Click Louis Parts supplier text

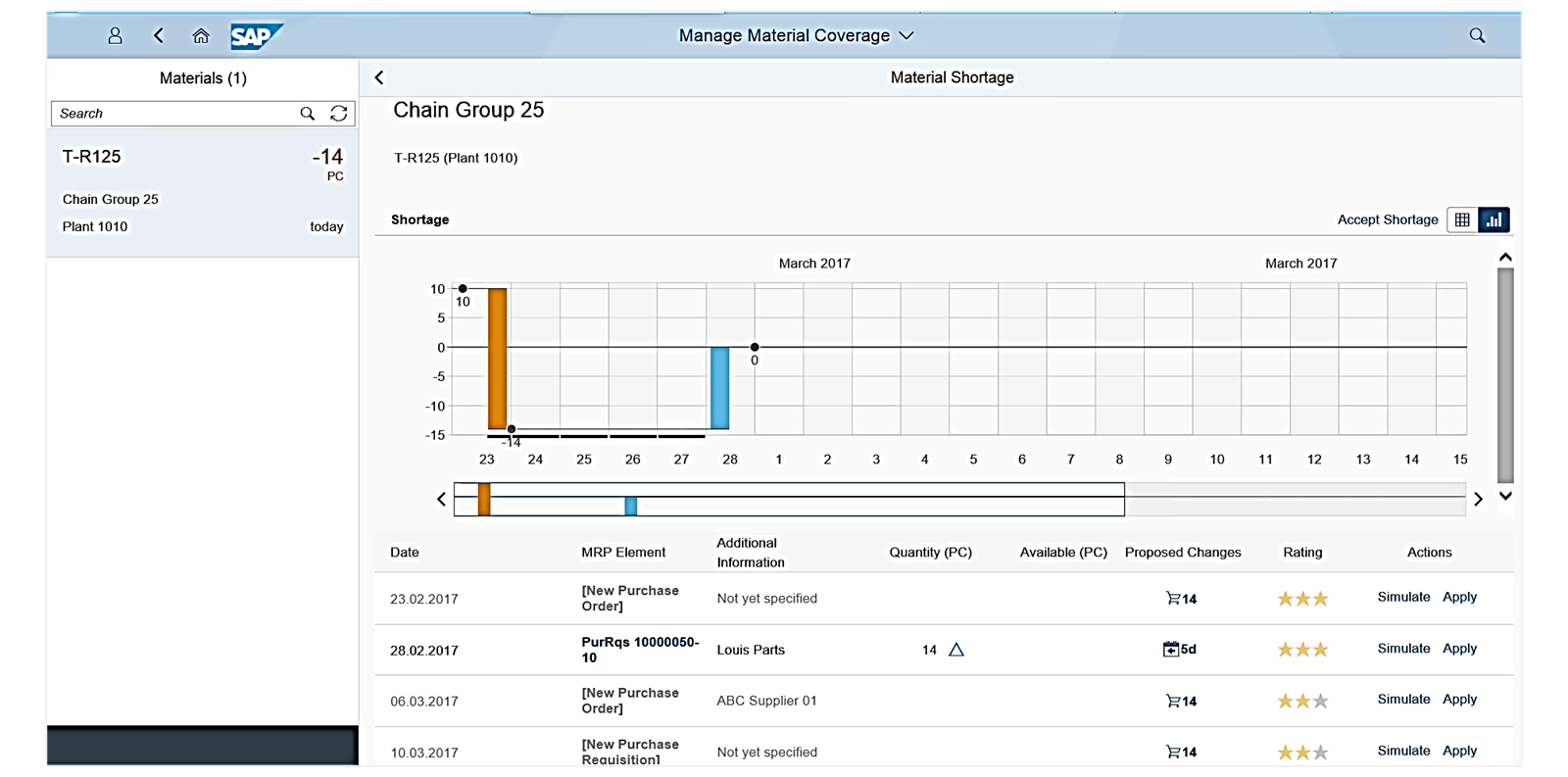click(751, 650)
